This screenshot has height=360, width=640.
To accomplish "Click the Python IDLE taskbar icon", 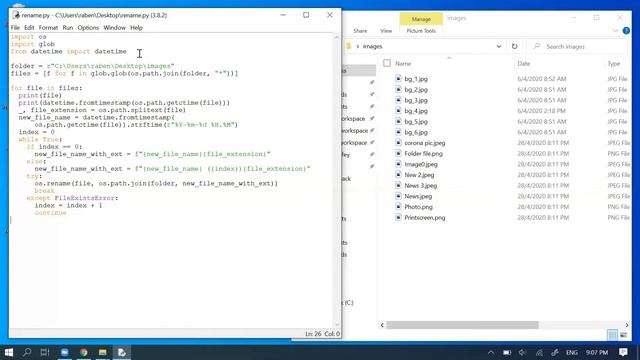I will [x=122, y=352].
